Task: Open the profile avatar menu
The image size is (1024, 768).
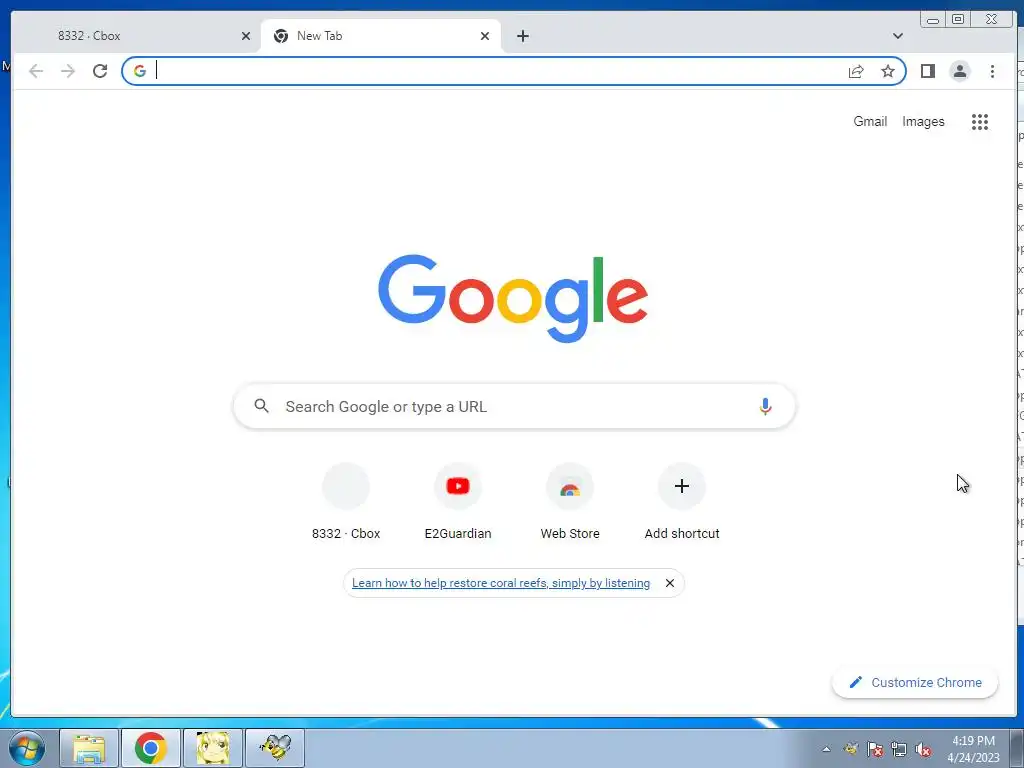Action: click(x=959, y=71)
